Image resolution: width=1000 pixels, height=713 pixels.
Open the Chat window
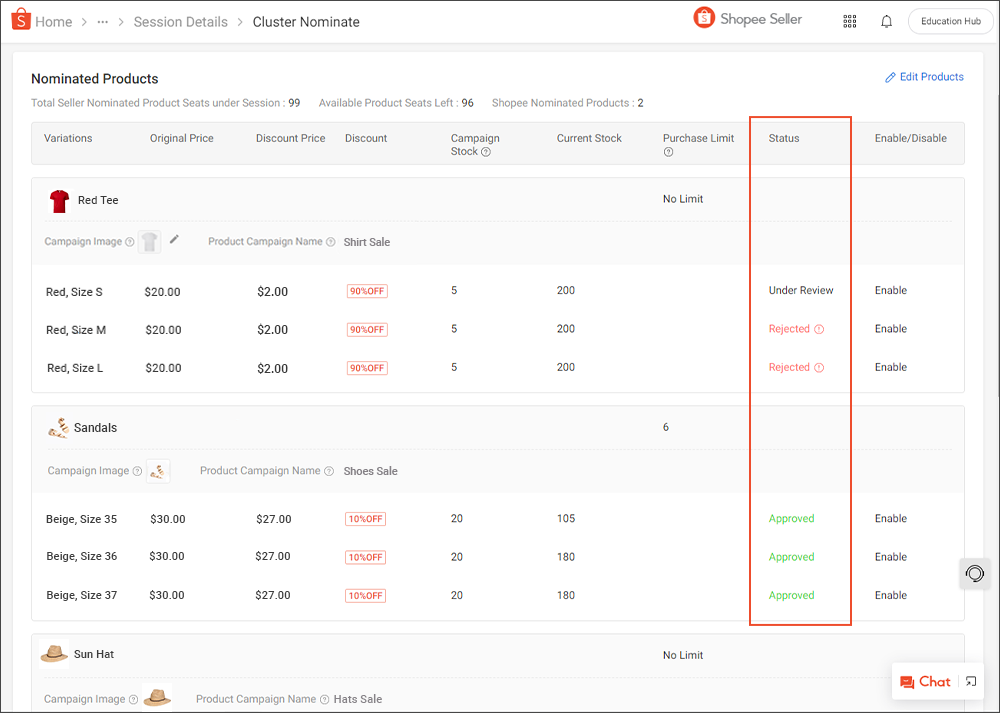coord(925,681)
